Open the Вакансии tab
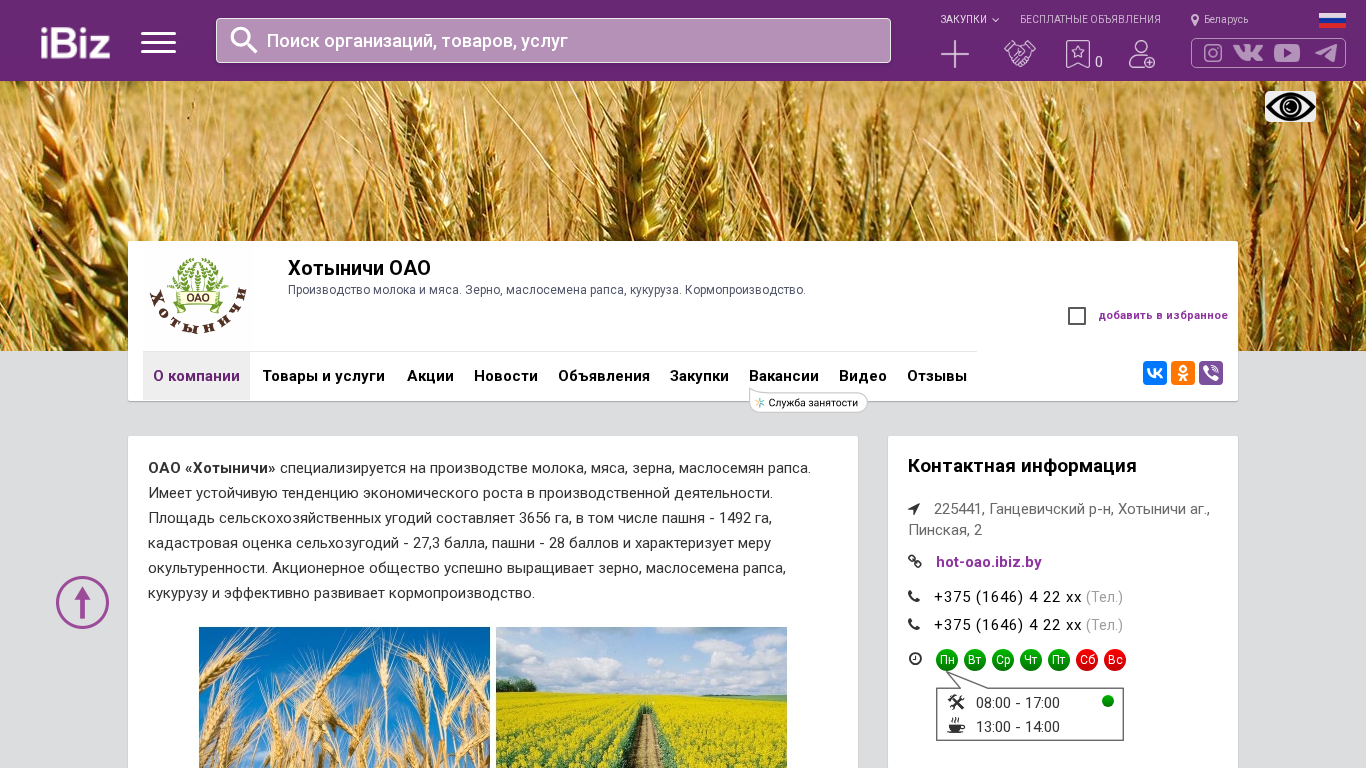Viewport: 1366px width, 768px height. coord(784,376)
